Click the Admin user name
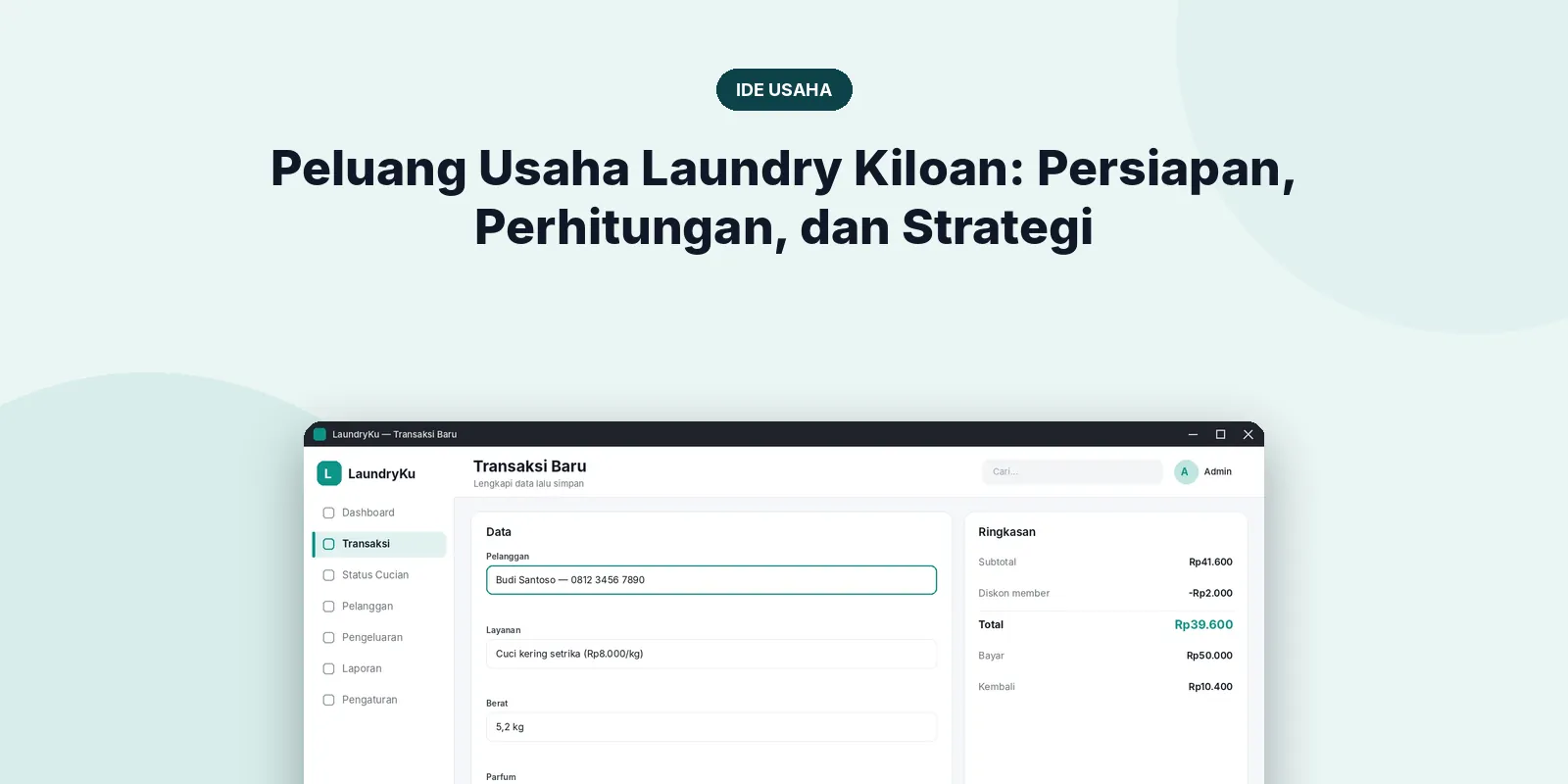This screenshot has width=1568, height=784. (1218, 471)
